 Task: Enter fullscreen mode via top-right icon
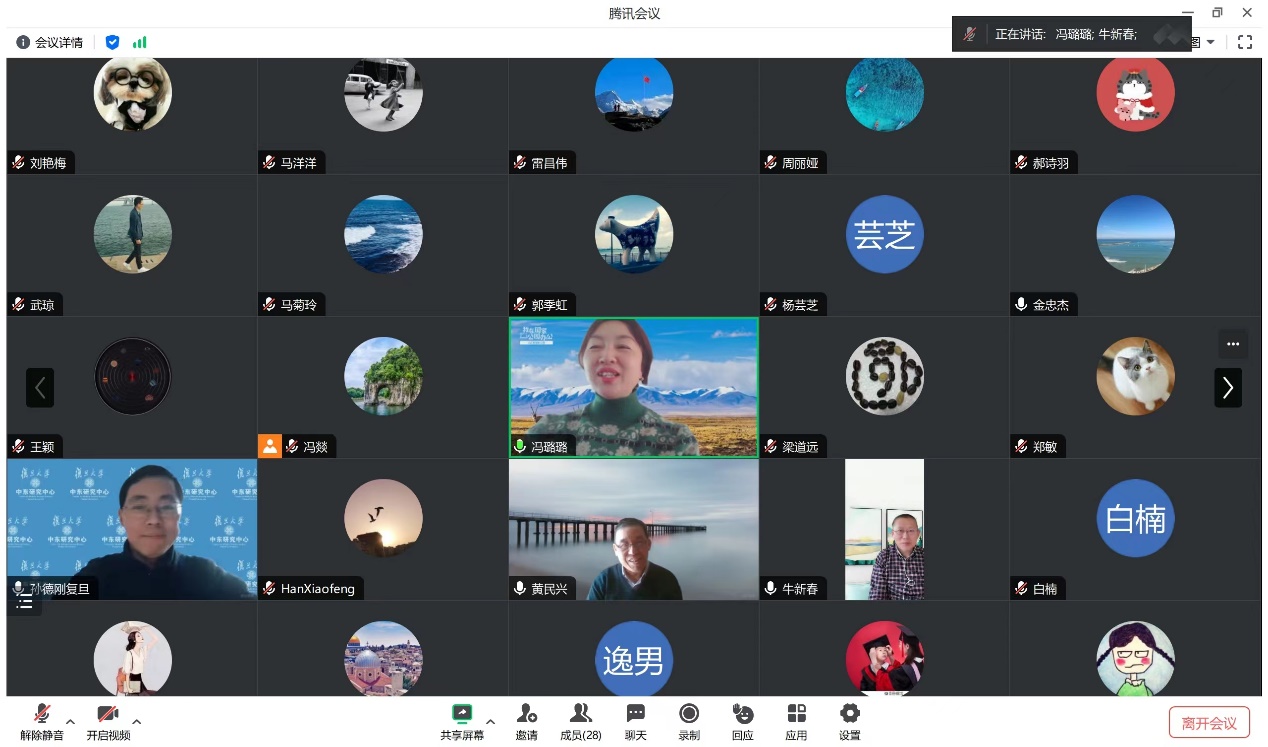tap(1245, 42)
